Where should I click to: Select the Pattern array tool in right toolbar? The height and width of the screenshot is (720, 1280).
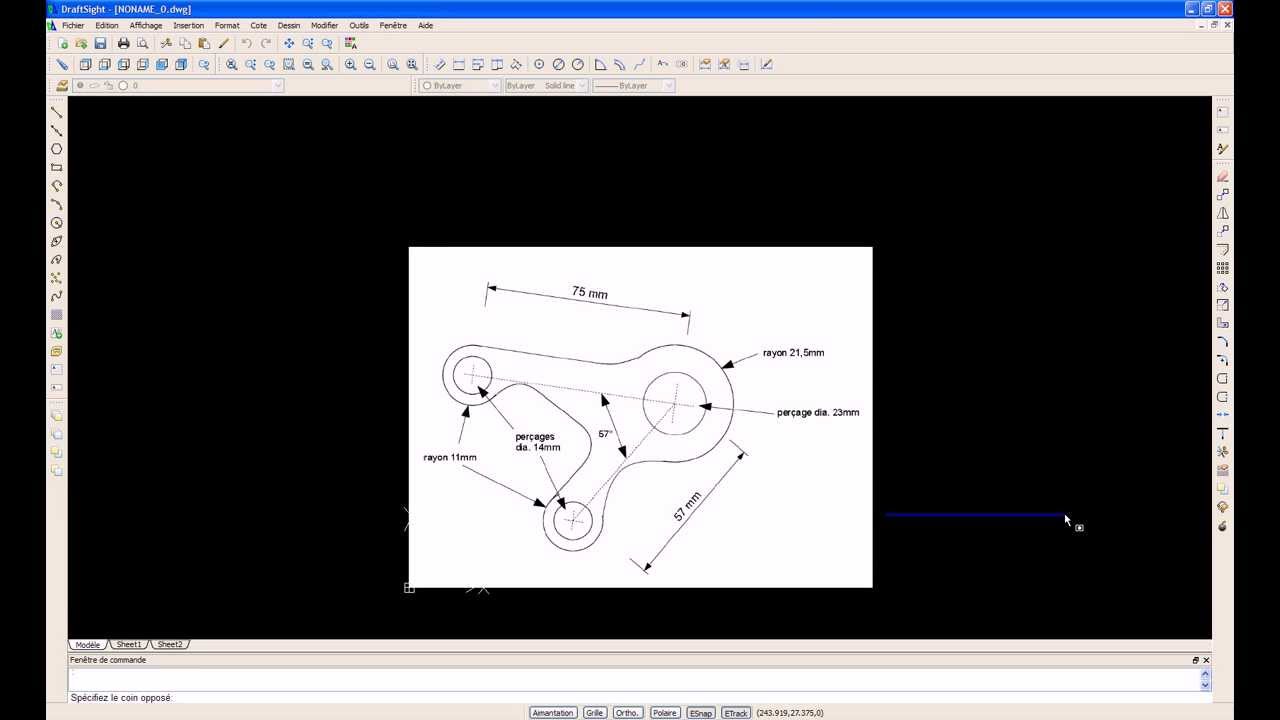click(x=1222, y=268)
